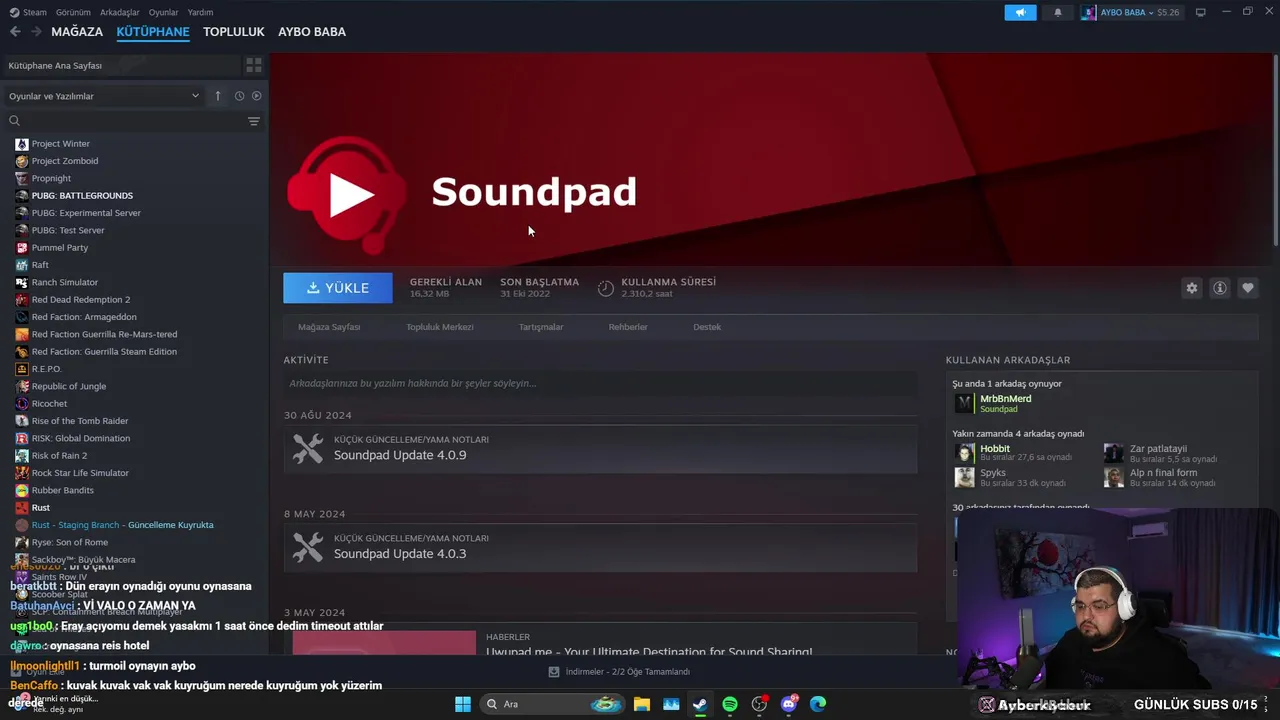Click the activity comment input field
This screenshot has height=720, width=1280.
tap(600, 383)
